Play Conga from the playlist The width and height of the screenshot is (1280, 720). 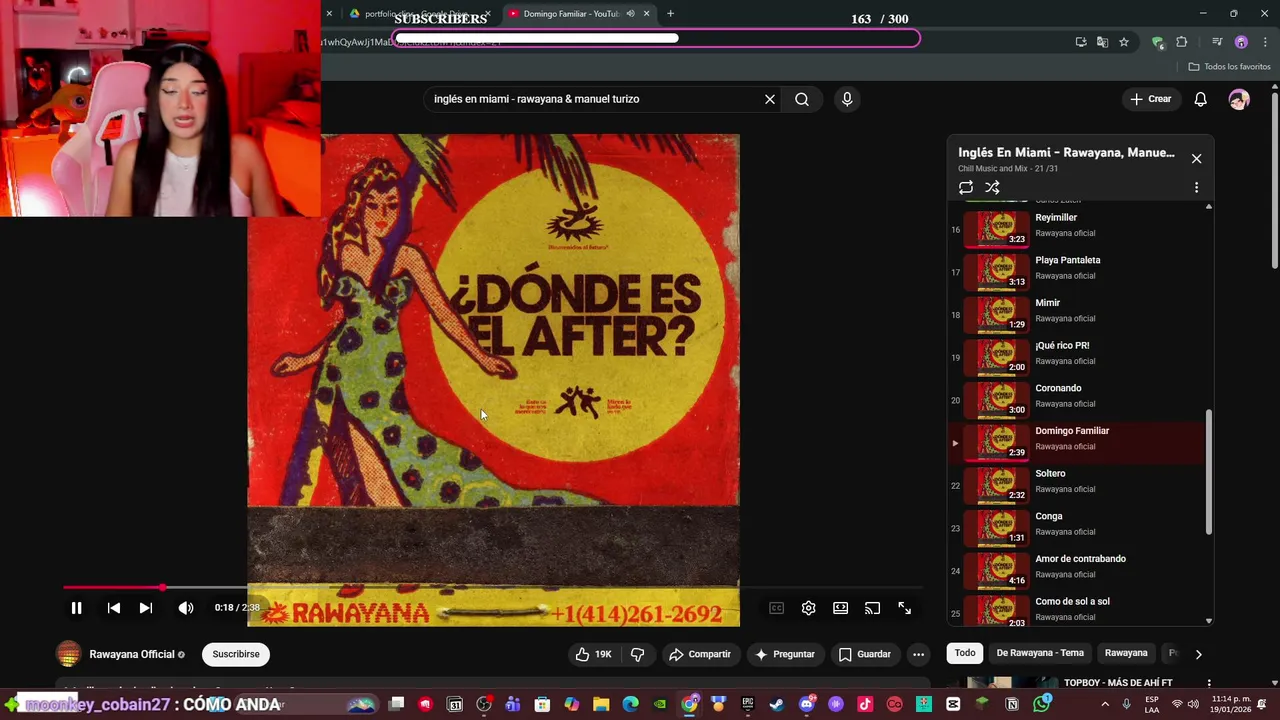(1077, 528)
